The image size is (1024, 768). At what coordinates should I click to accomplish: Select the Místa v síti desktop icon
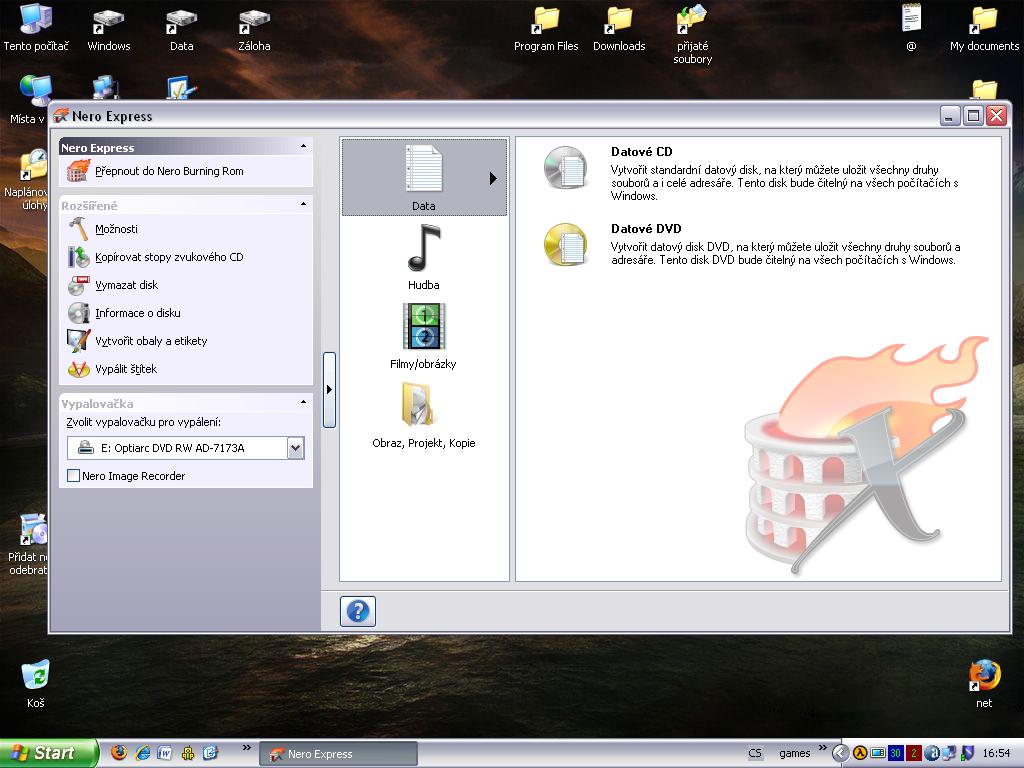29,99
